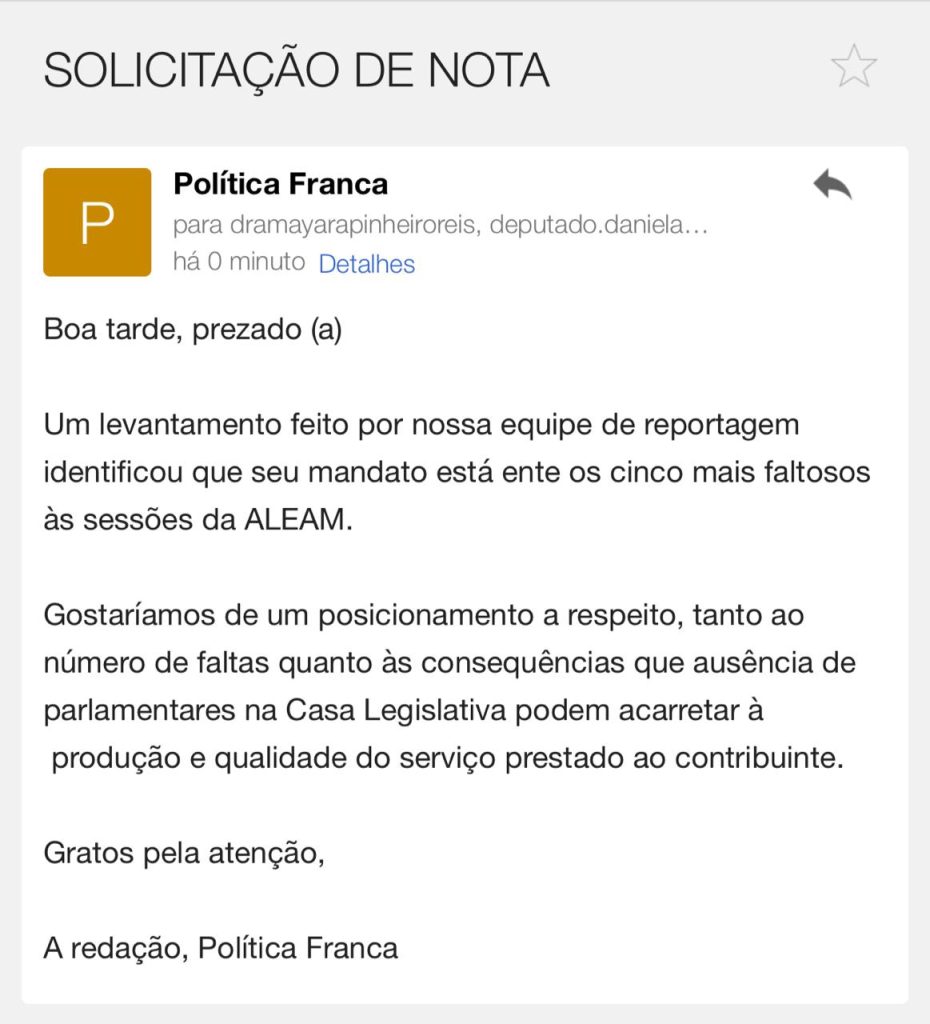Click sender name Política Franca in header

coord(280,184)
